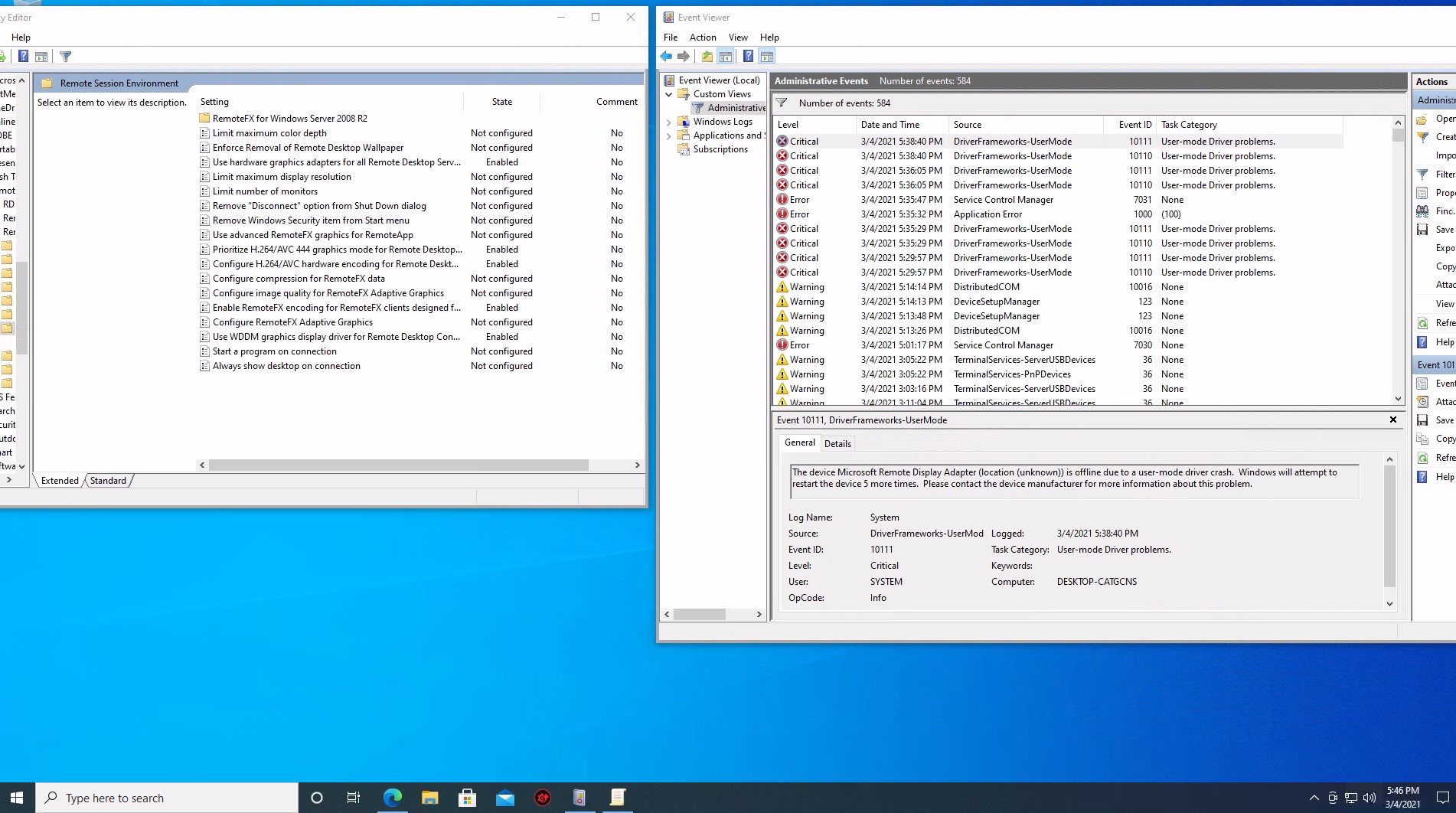Select the Extended tab in Policy Editor

point(60,481)
